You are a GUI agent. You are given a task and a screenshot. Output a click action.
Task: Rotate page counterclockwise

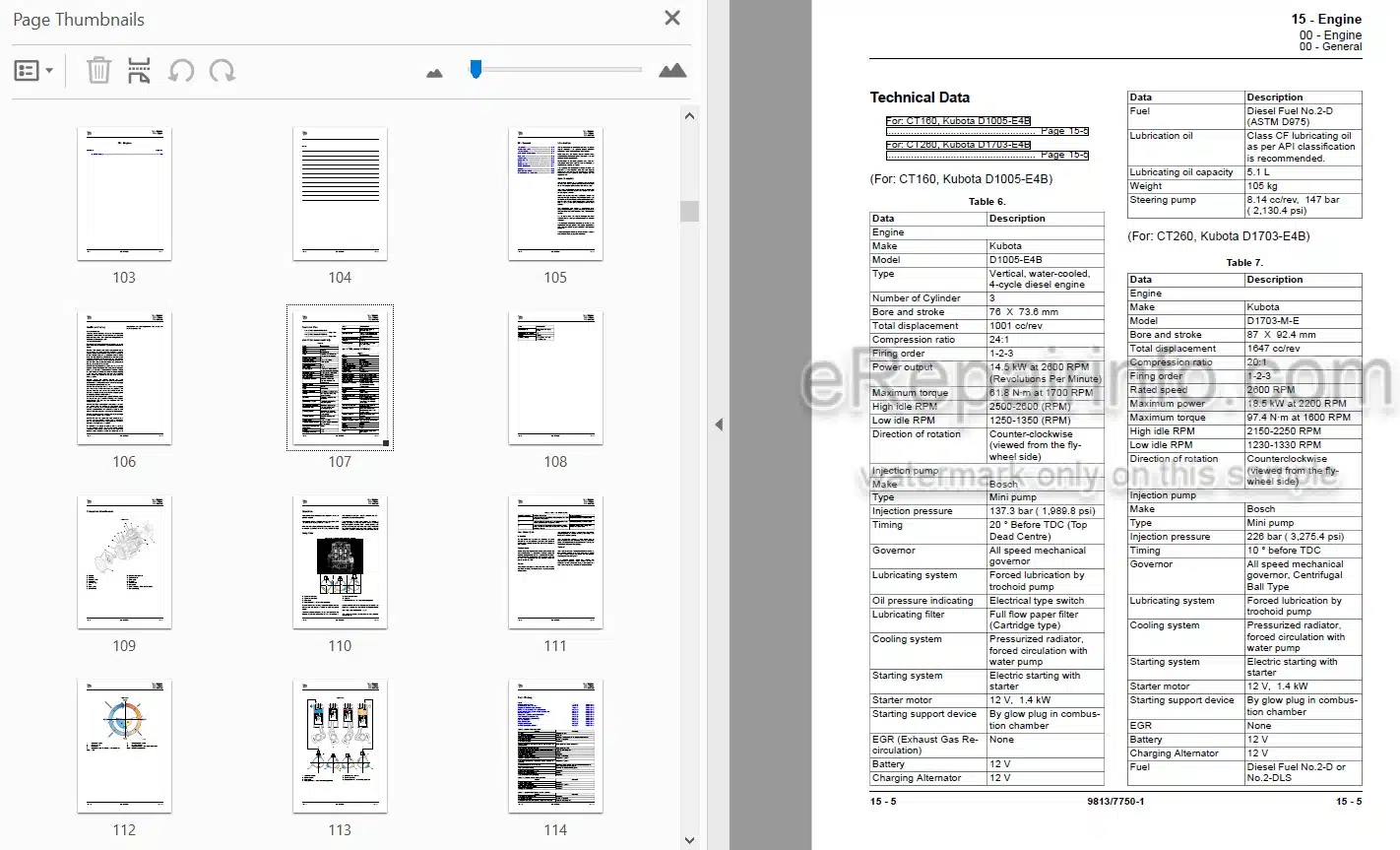coord(181,71)
